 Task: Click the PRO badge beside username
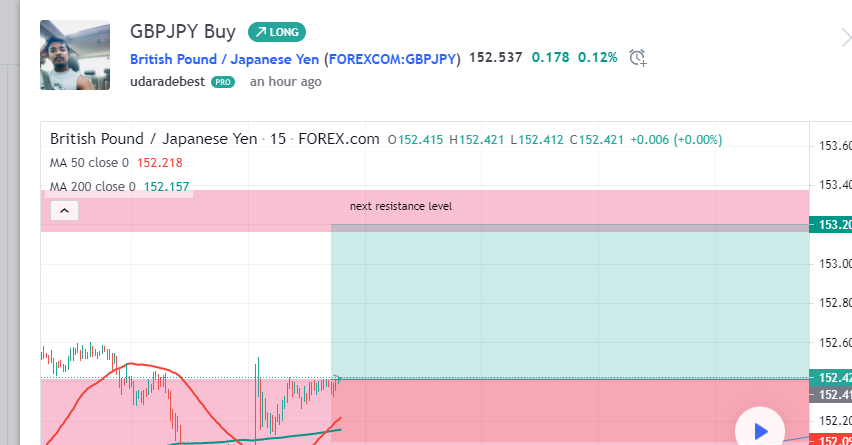click(222, 82)
